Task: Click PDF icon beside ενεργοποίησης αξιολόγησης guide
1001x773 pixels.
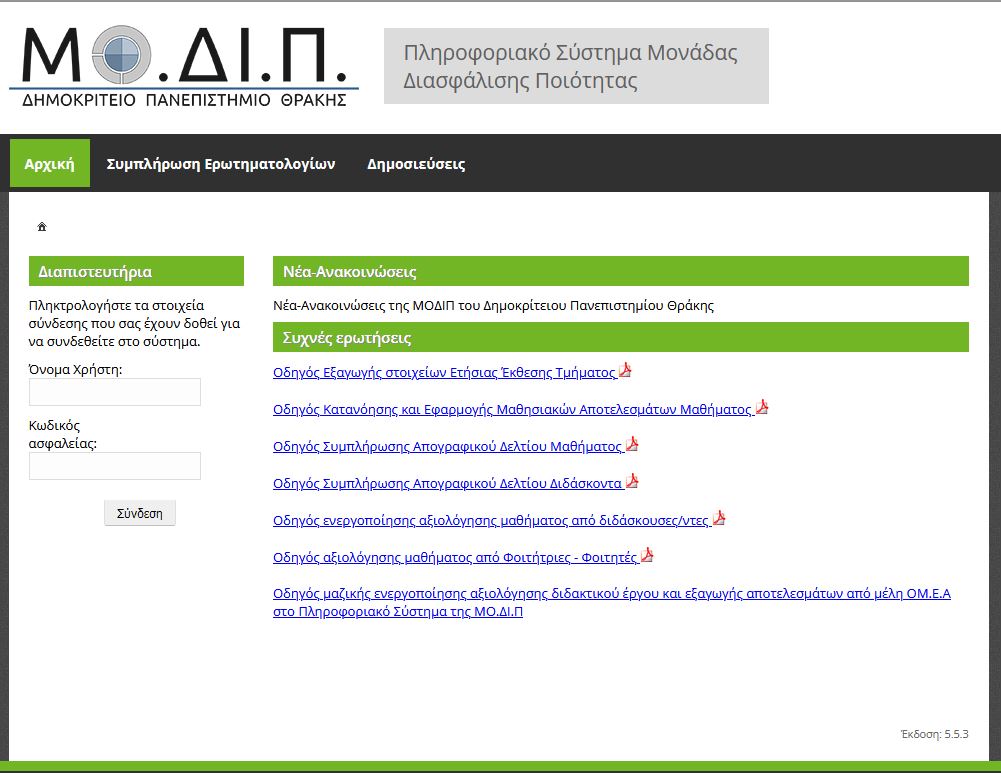Action: [x=718, y=519]
